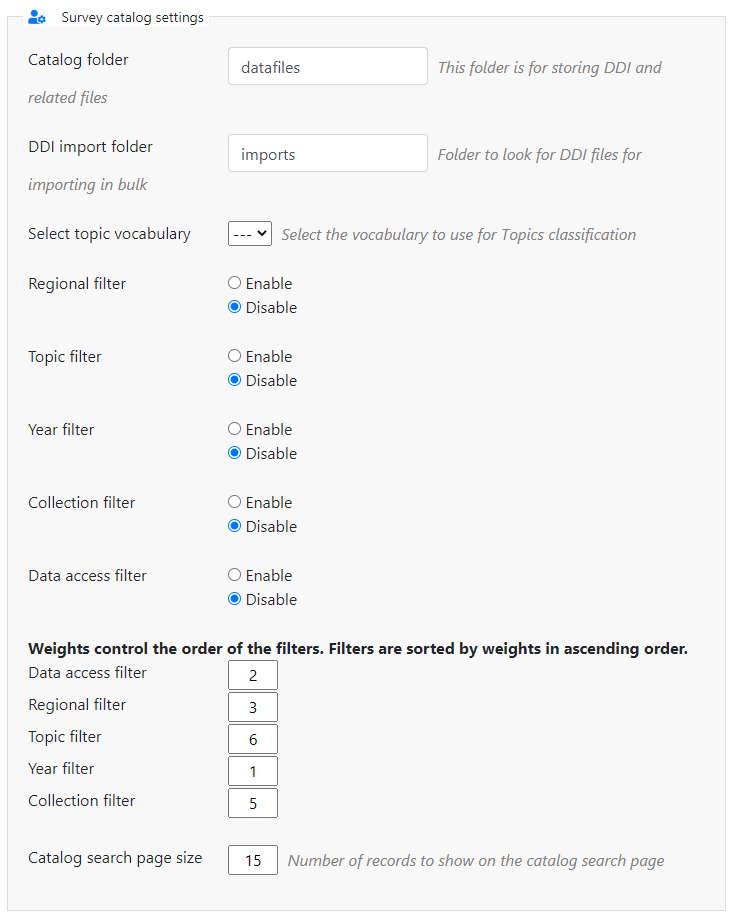
Task: Focus the Data access filter weight box
Action: [x=253, y=675]
